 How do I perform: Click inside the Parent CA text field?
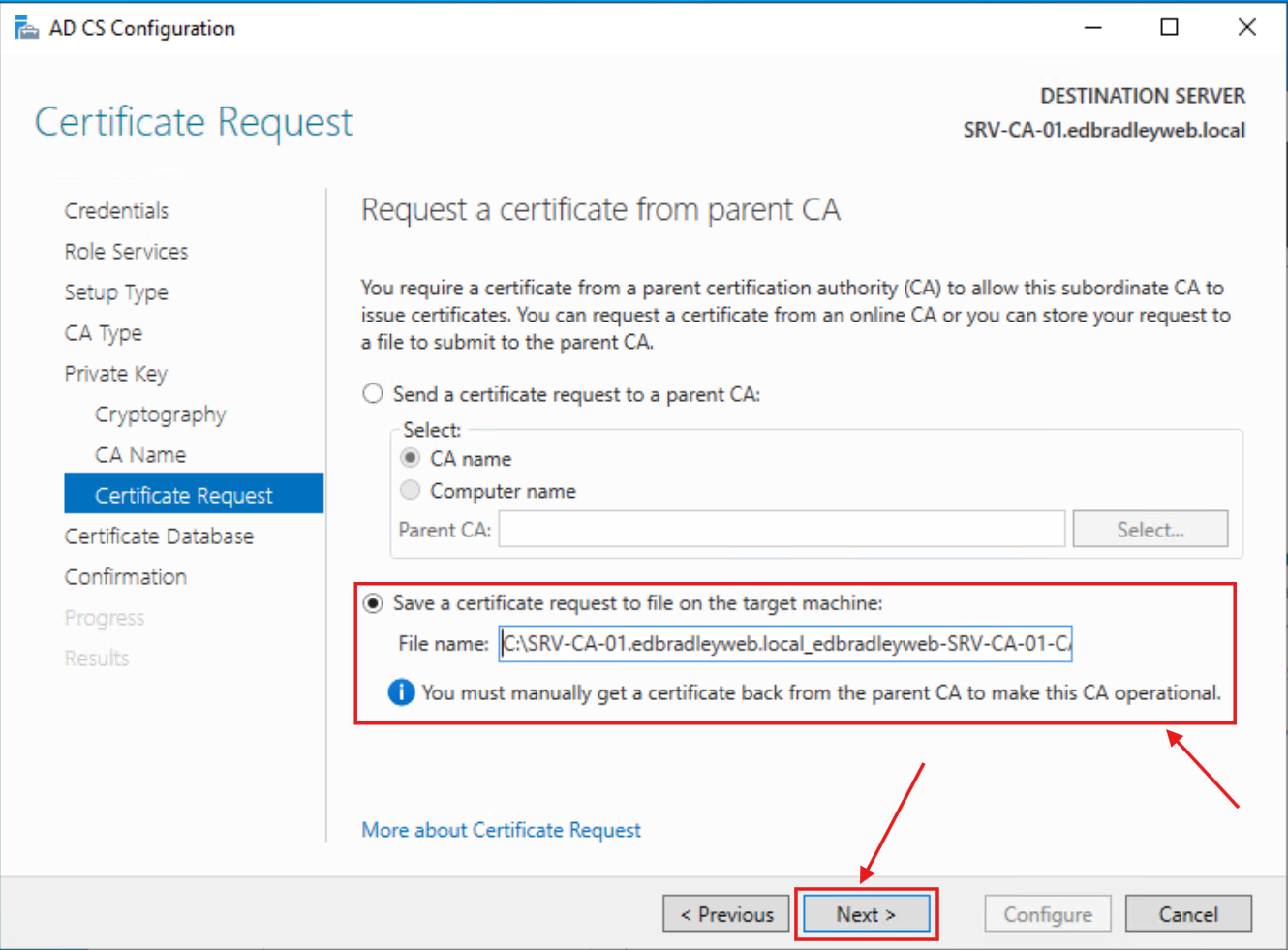pyautogui.click(x=781, y=529)
